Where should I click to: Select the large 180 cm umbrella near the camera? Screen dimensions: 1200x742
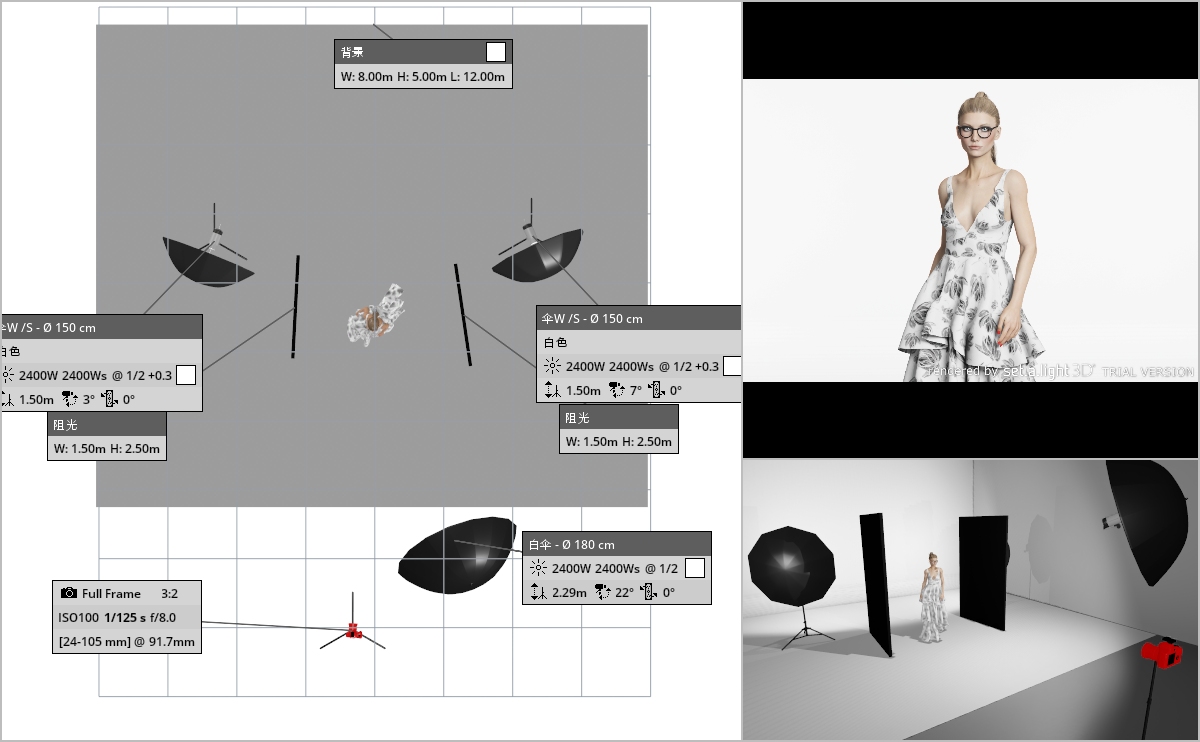(457, 555)
